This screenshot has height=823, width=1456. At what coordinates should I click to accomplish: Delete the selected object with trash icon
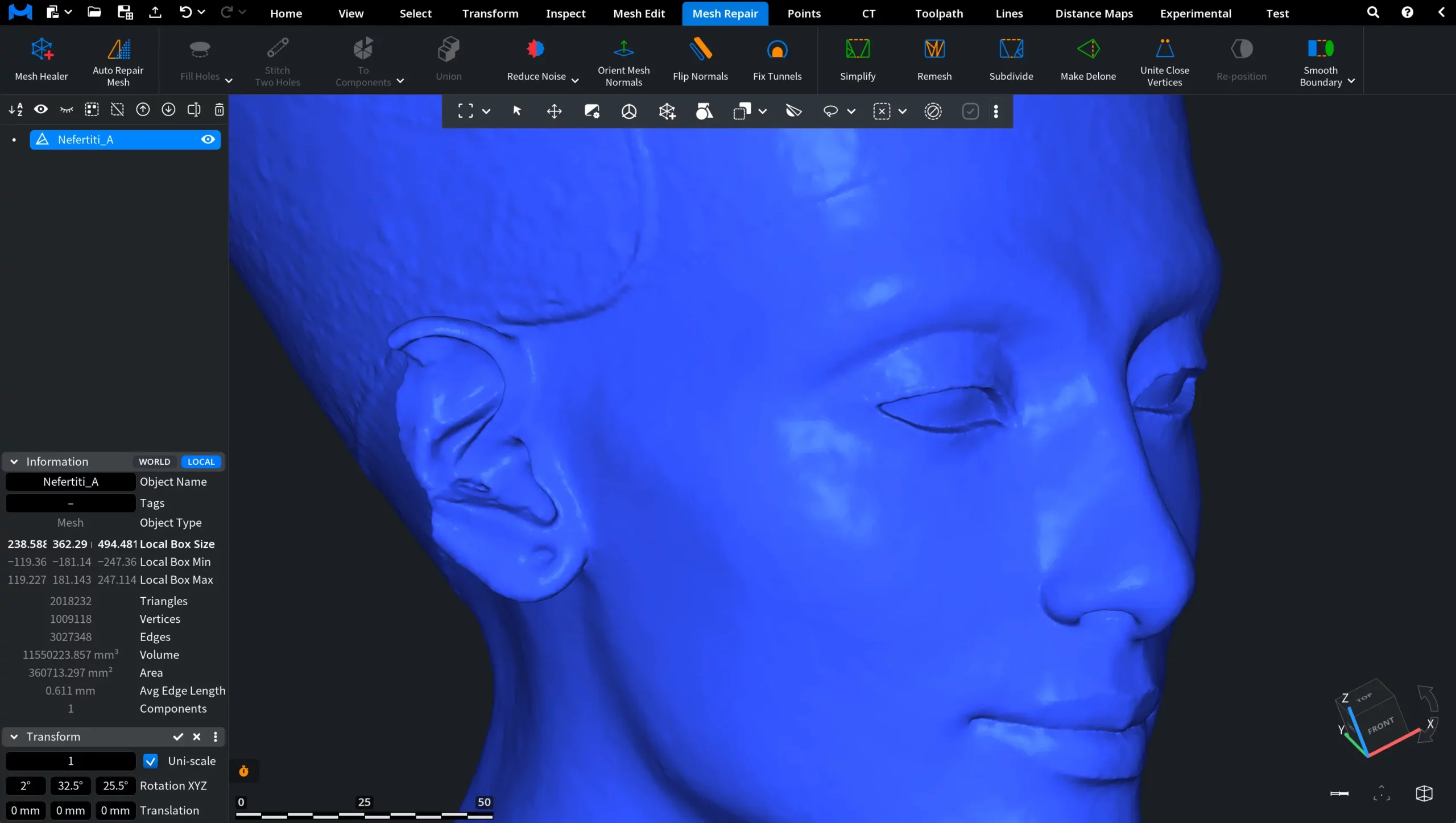pos(219,109)
